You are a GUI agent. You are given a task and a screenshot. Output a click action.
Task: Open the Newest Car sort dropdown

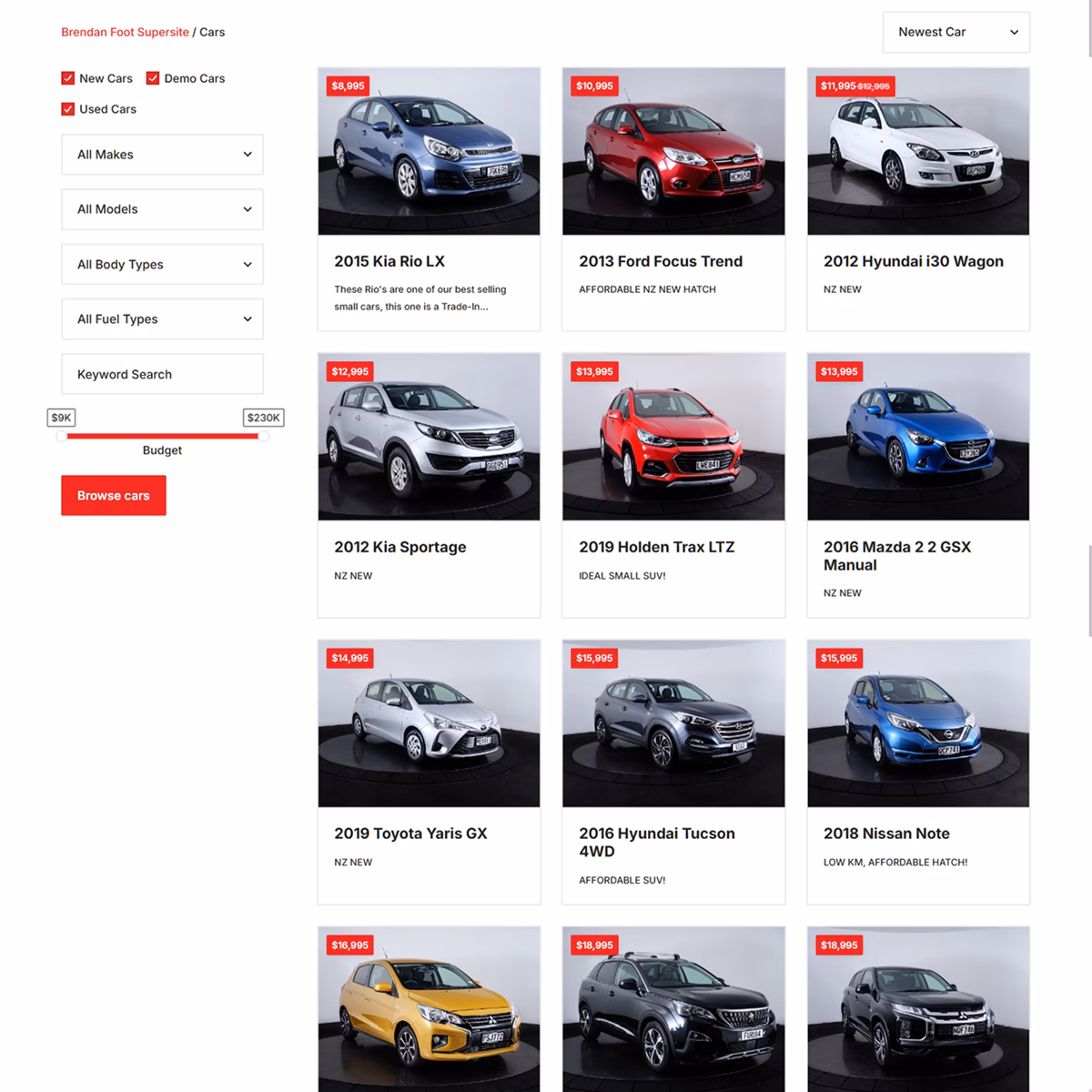click(955, 32)
